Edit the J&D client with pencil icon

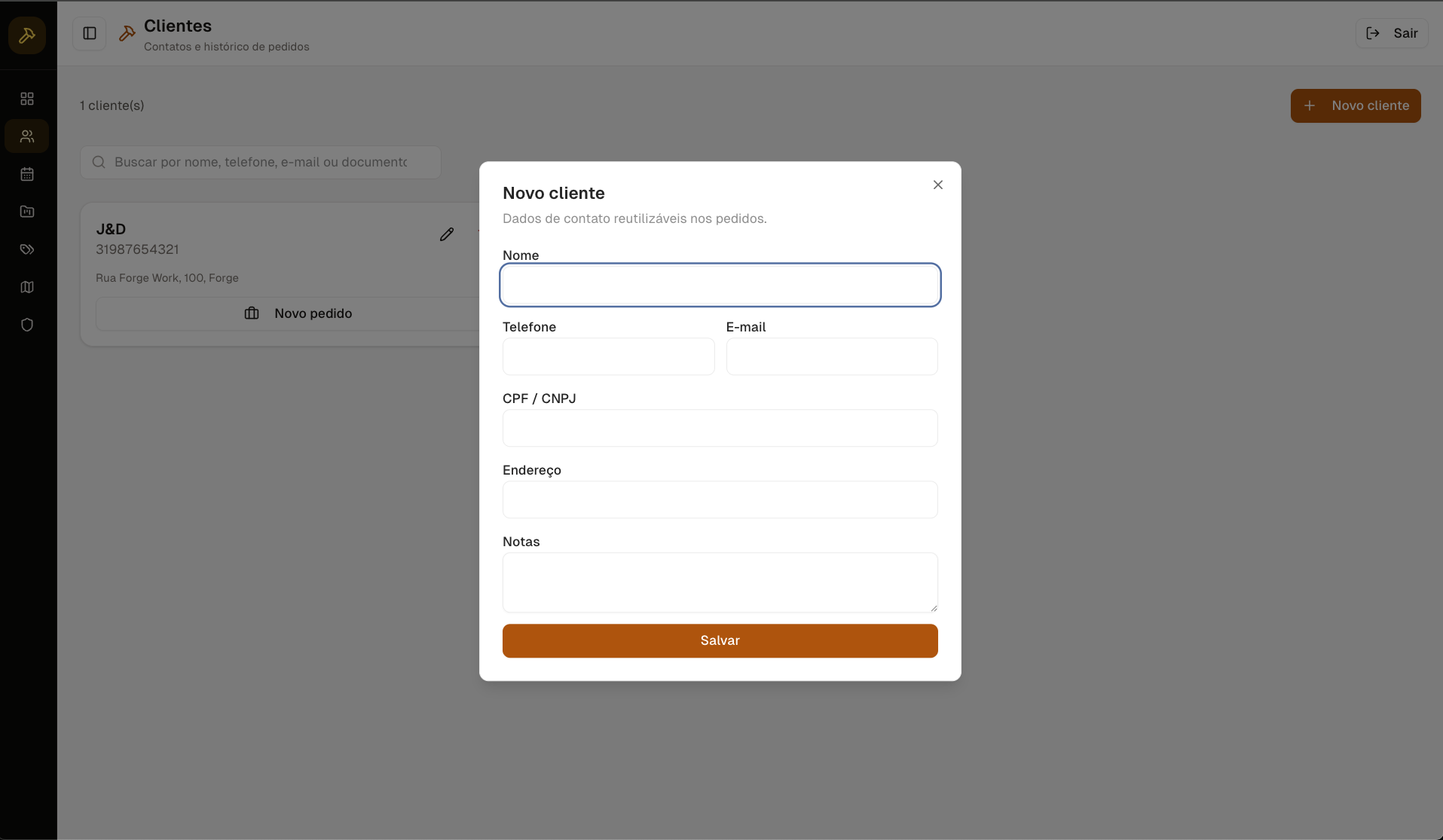click(447, 234)
